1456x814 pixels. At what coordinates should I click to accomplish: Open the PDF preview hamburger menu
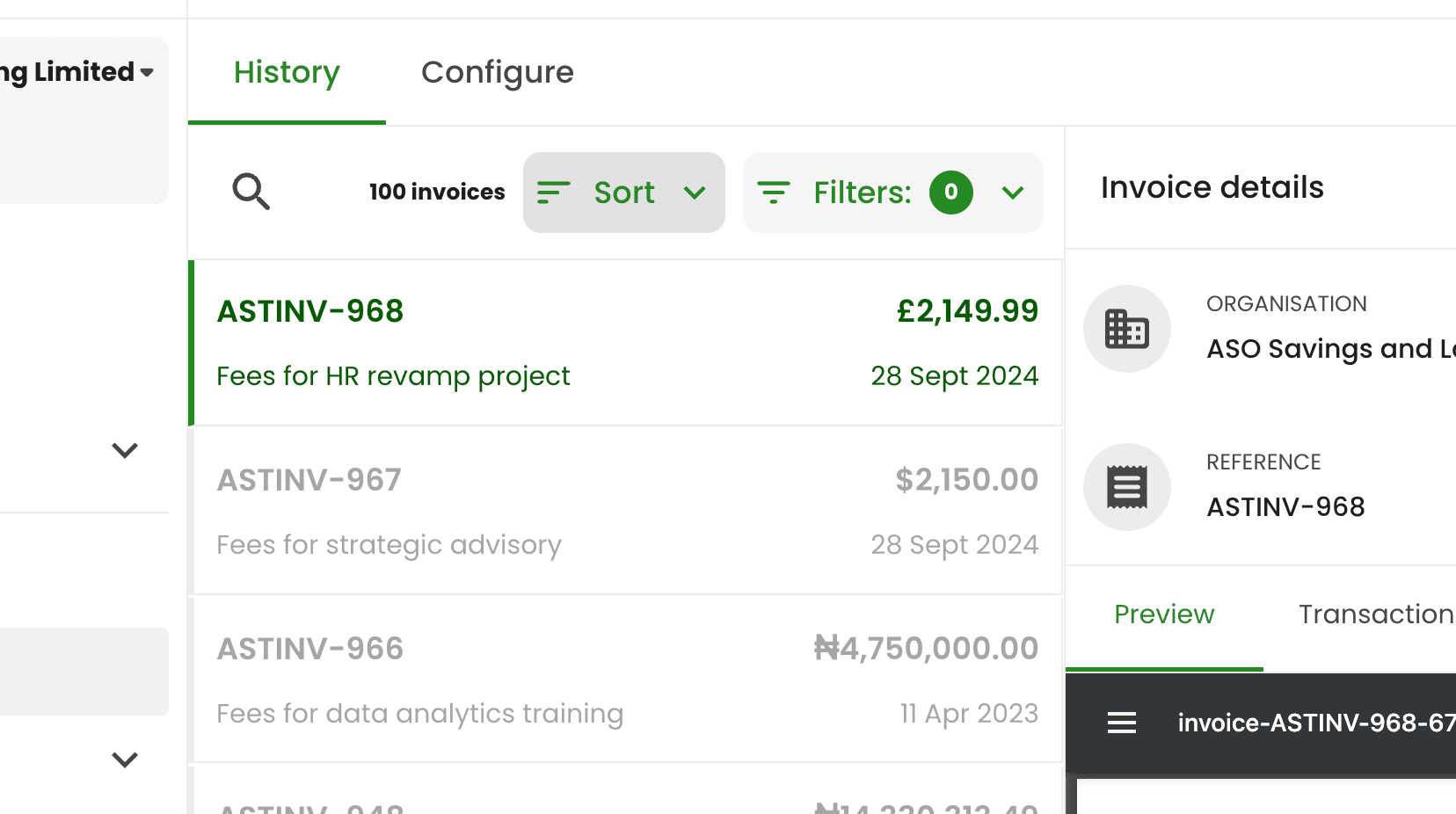[x=1122, y=723]
